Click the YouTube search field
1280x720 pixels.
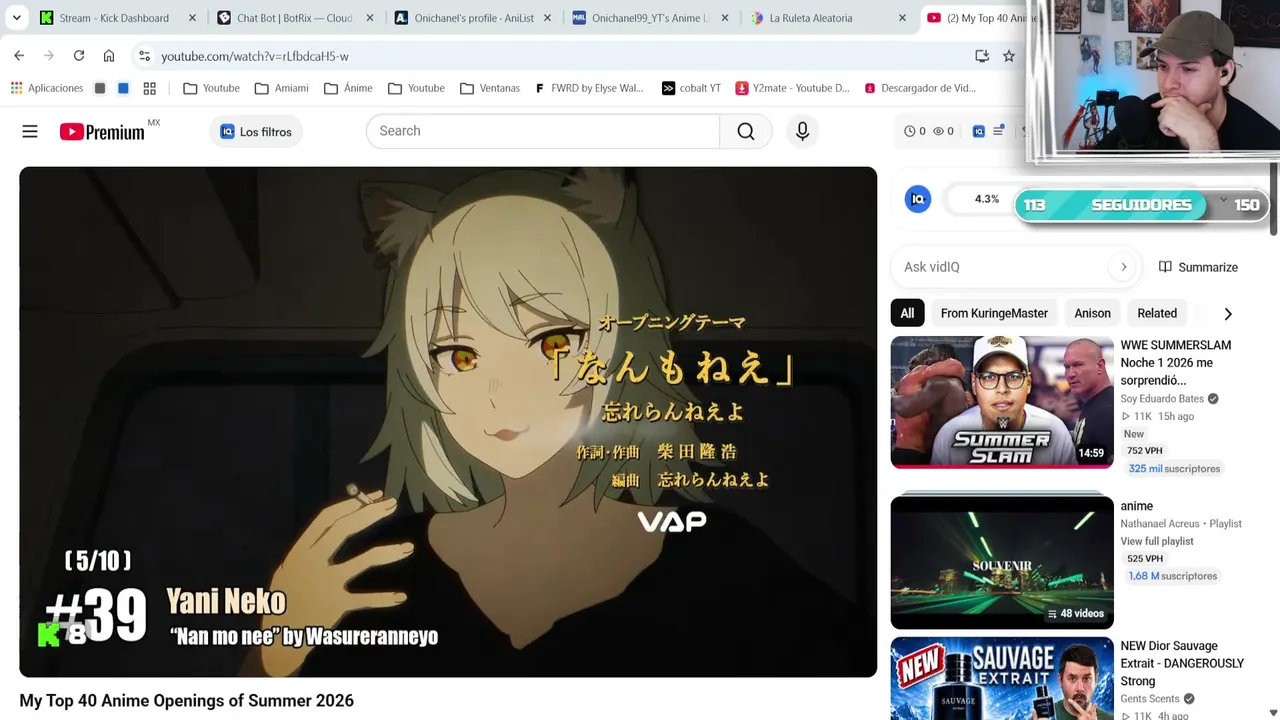click(x=543, y=131)
